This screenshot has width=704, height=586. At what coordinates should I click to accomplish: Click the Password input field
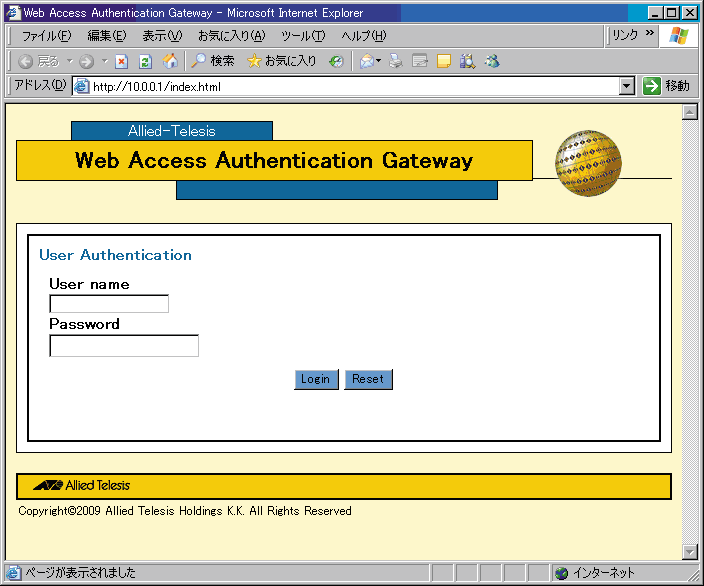coord(124,346)
